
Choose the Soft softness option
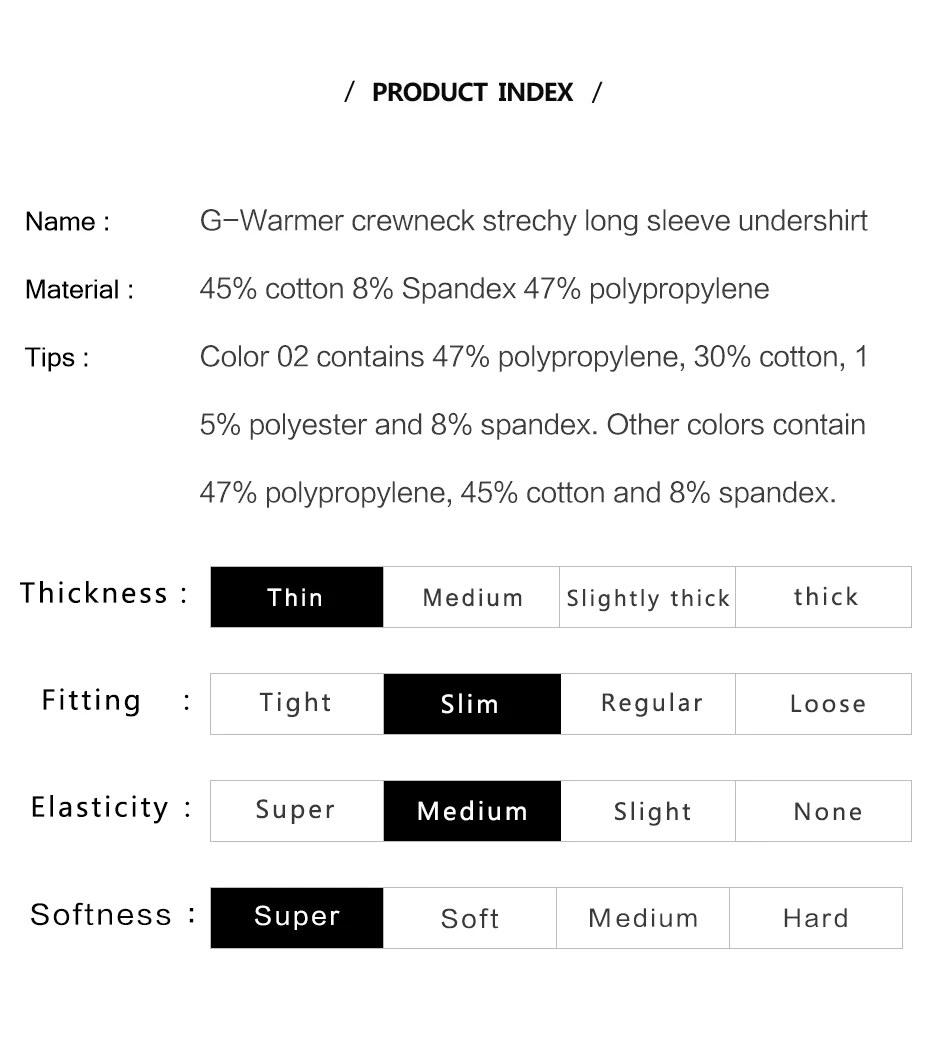coord(470,917)
